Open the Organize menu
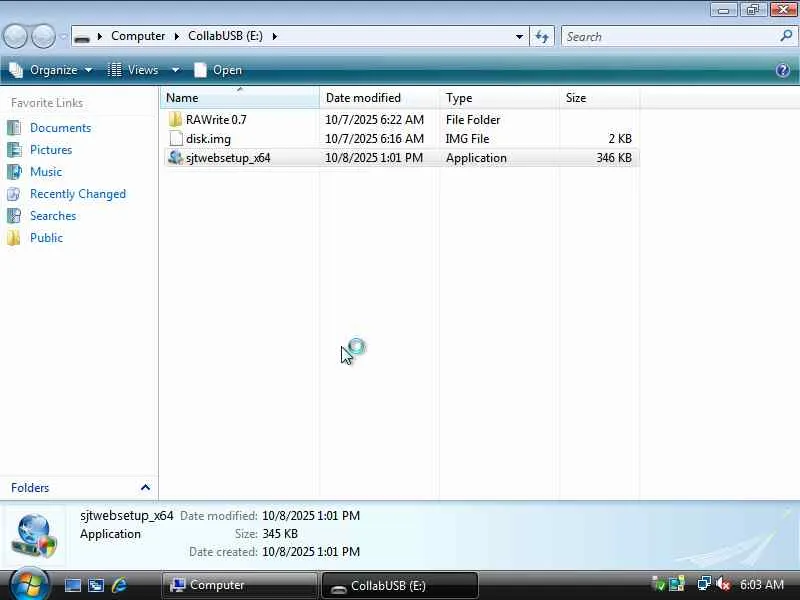 (51, 70)
